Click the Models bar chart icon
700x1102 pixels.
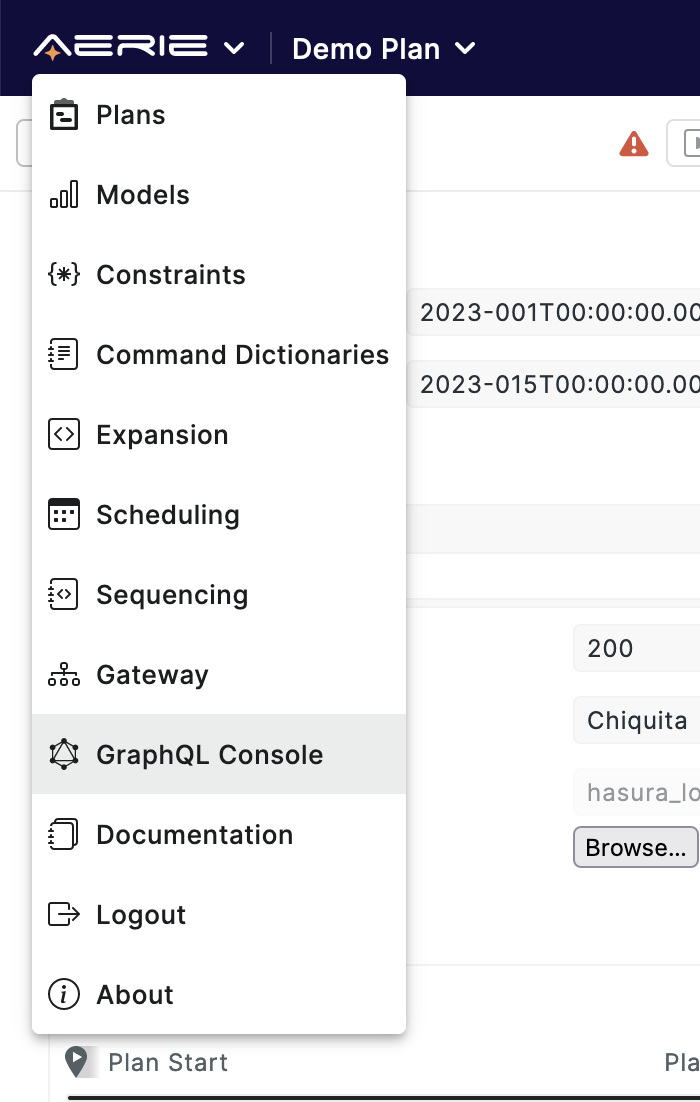pyautogui.click(x=63, y=194)
